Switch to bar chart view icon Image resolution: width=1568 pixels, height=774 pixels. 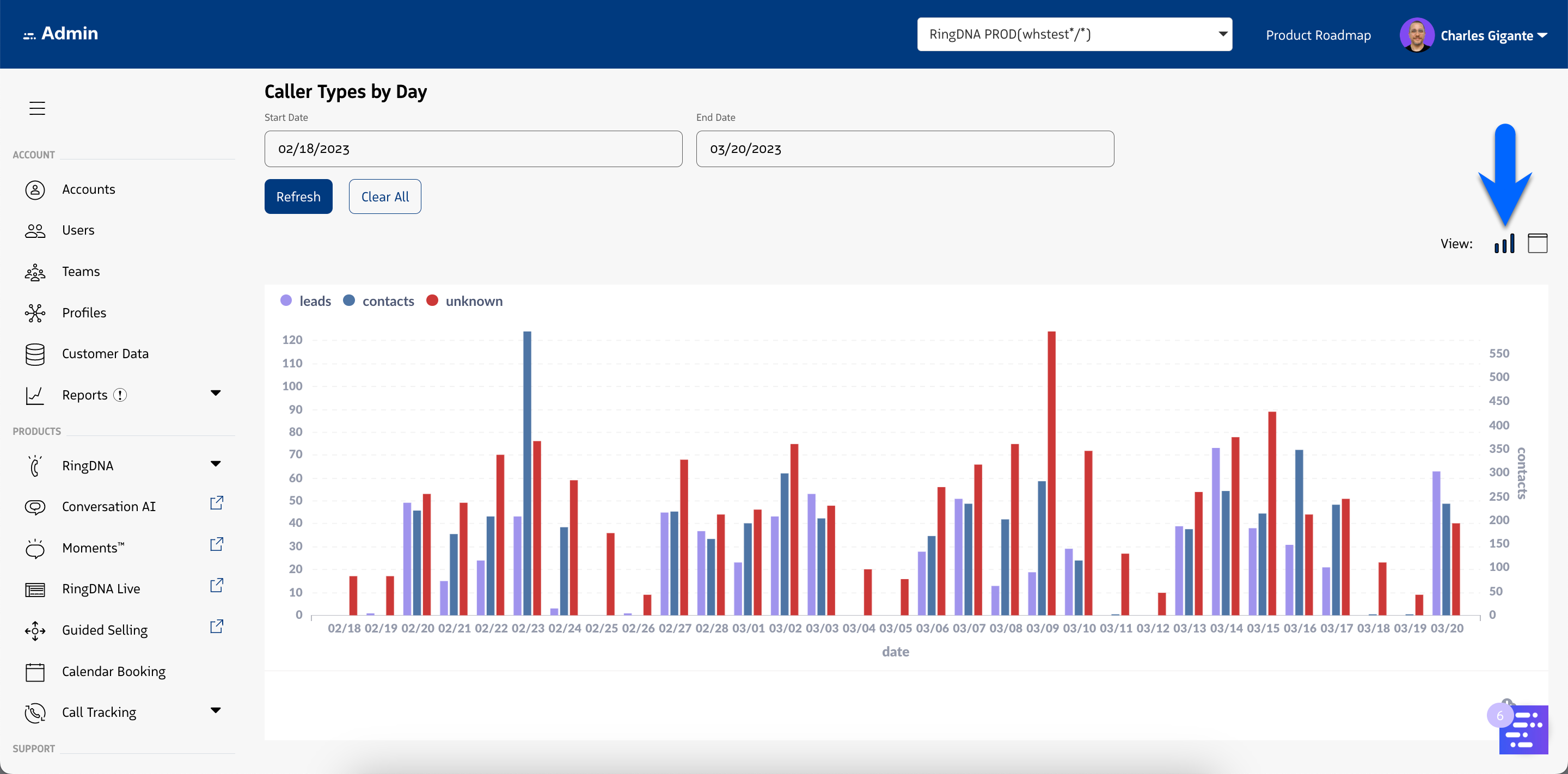(x=1504, y=243)
